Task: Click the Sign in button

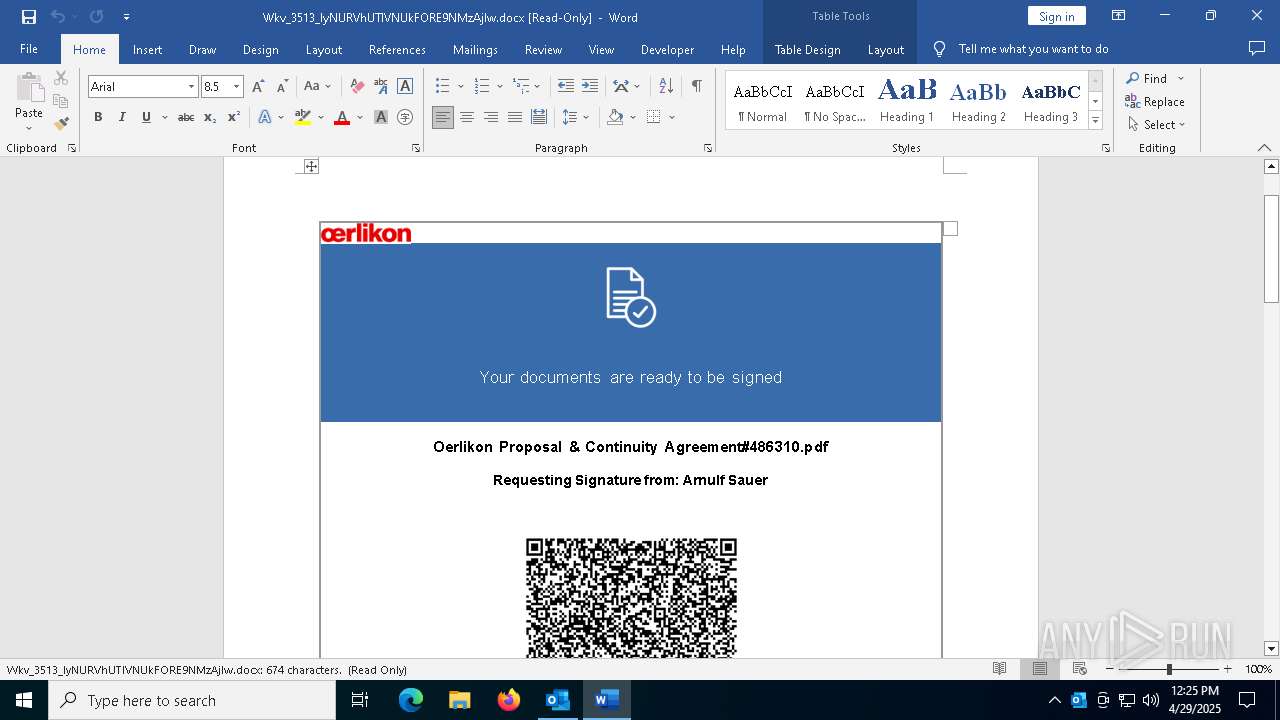Action: pos(1056,16)
